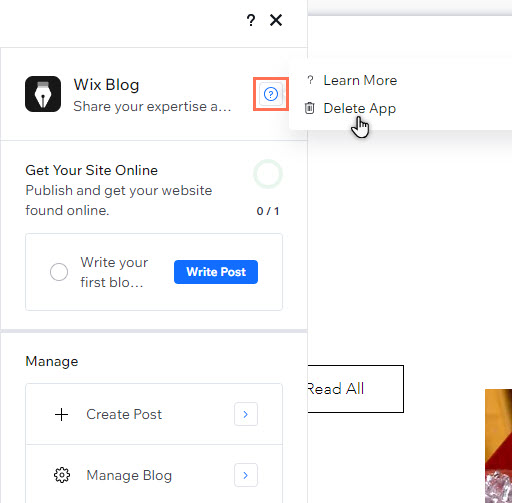Screen dimensions: 512x503
Task: Click the Read All button on the page
Action: point(356,389)
